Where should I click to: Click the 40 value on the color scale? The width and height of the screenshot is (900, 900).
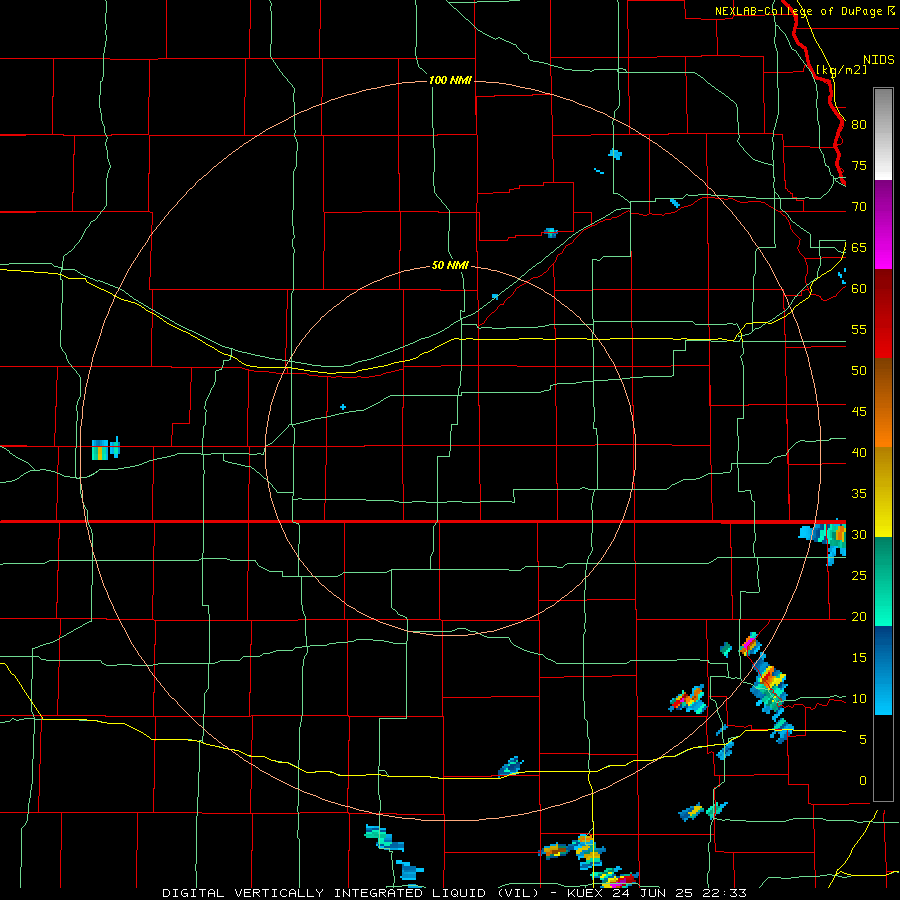point(859,452)
